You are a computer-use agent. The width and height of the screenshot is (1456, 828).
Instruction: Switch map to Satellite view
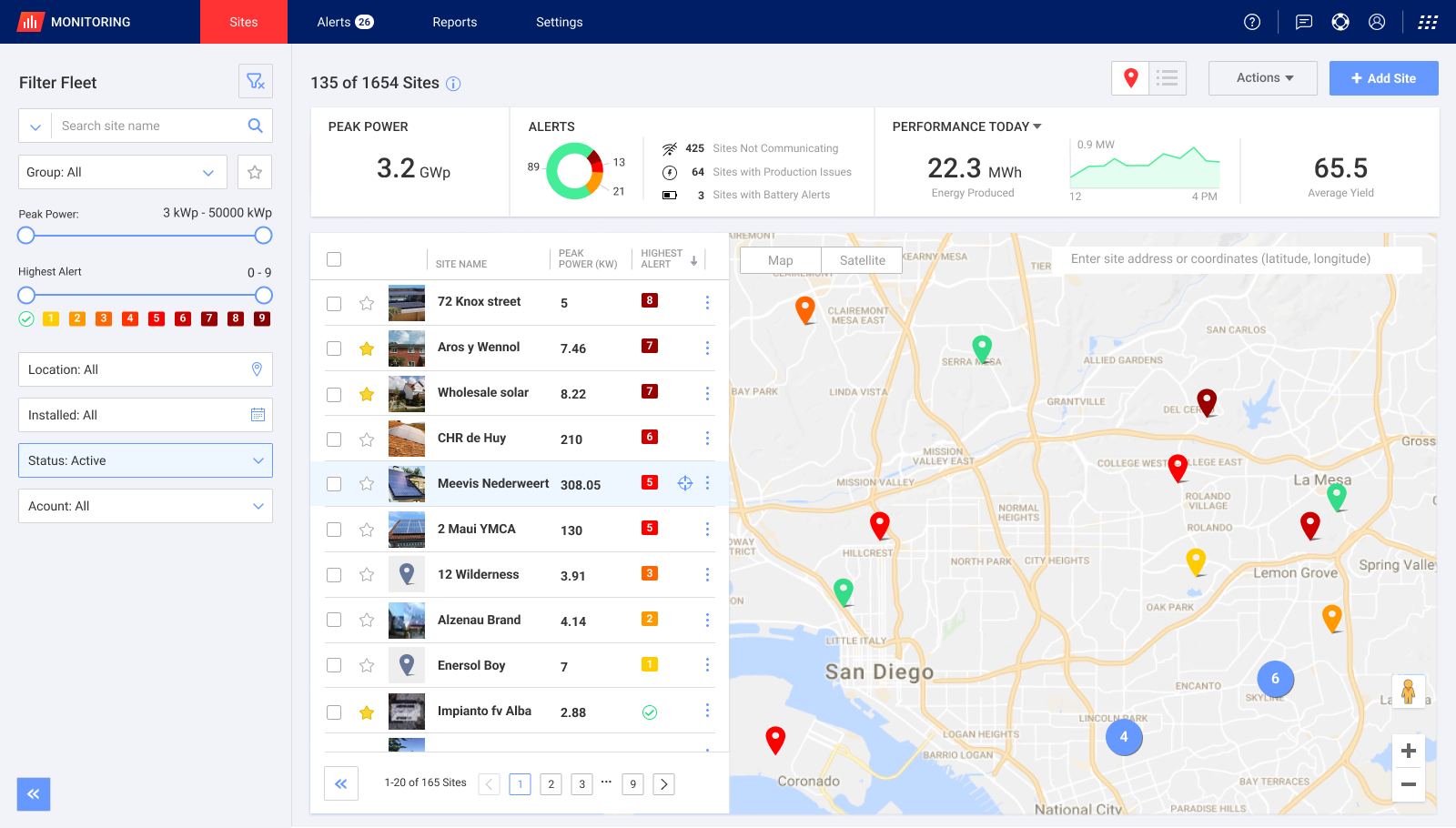click(x=862, y=260)
